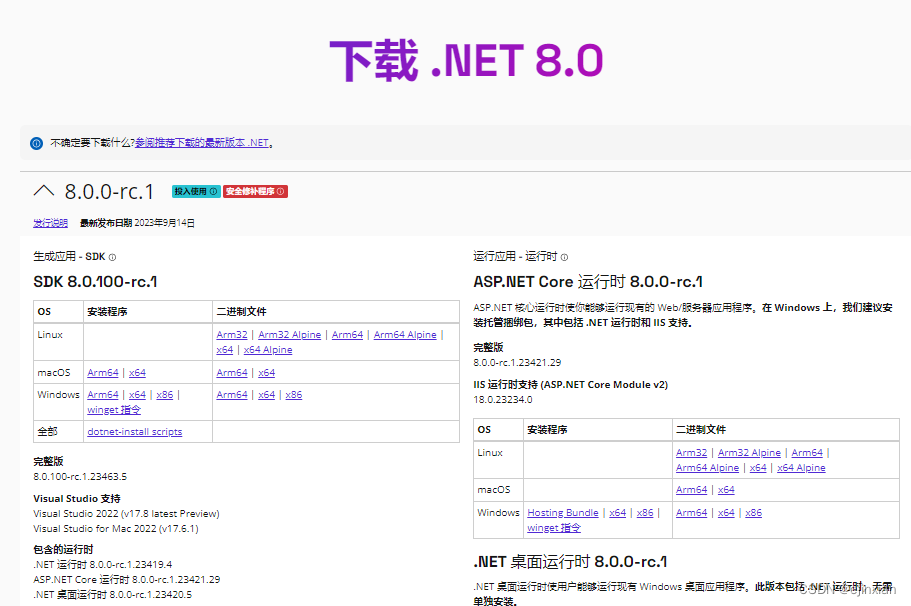Download ASP.NET Core macOS Arm64 binary
The image size is (911, 606).
tap(691, 490)
